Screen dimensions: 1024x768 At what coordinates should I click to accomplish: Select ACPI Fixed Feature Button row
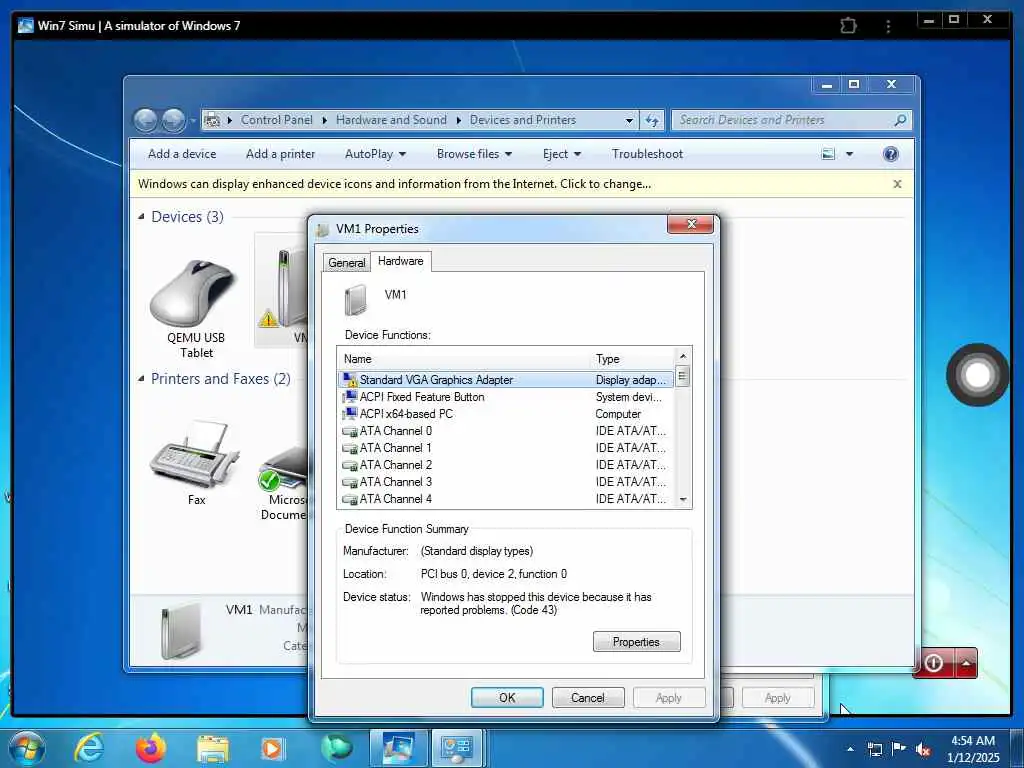[506, 396]
